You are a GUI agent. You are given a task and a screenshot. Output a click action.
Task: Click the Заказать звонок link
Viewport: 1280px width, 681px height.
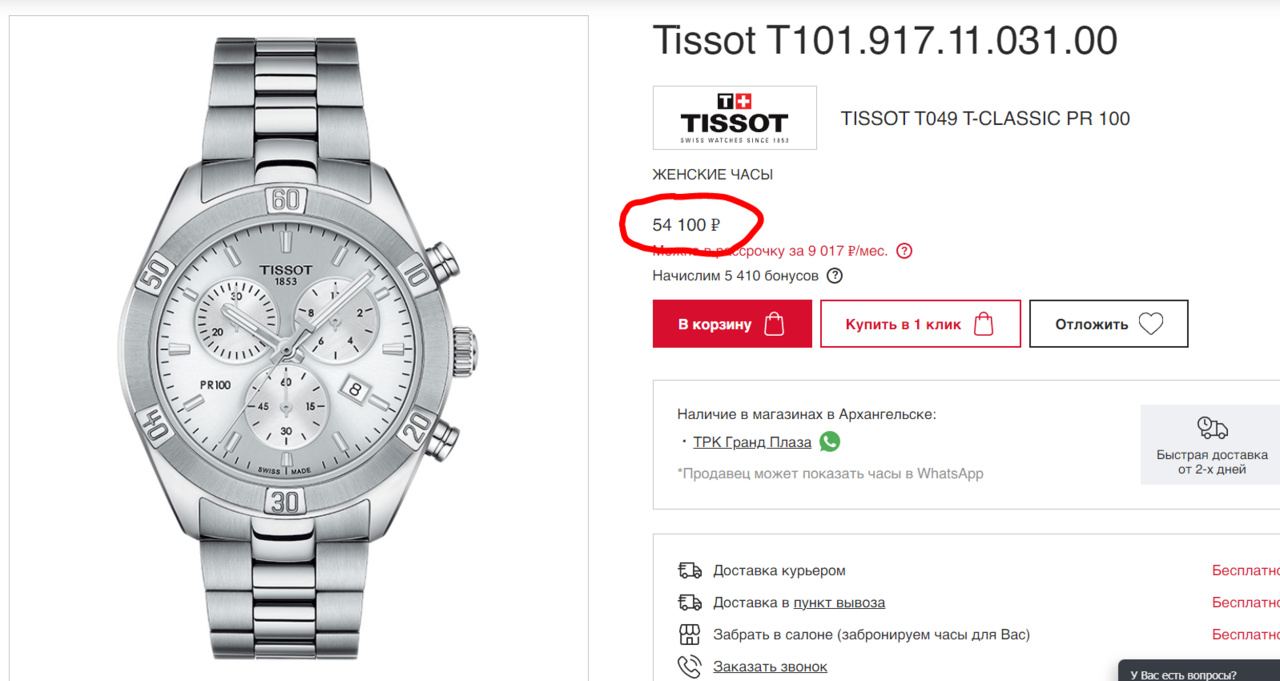[769, 666]
